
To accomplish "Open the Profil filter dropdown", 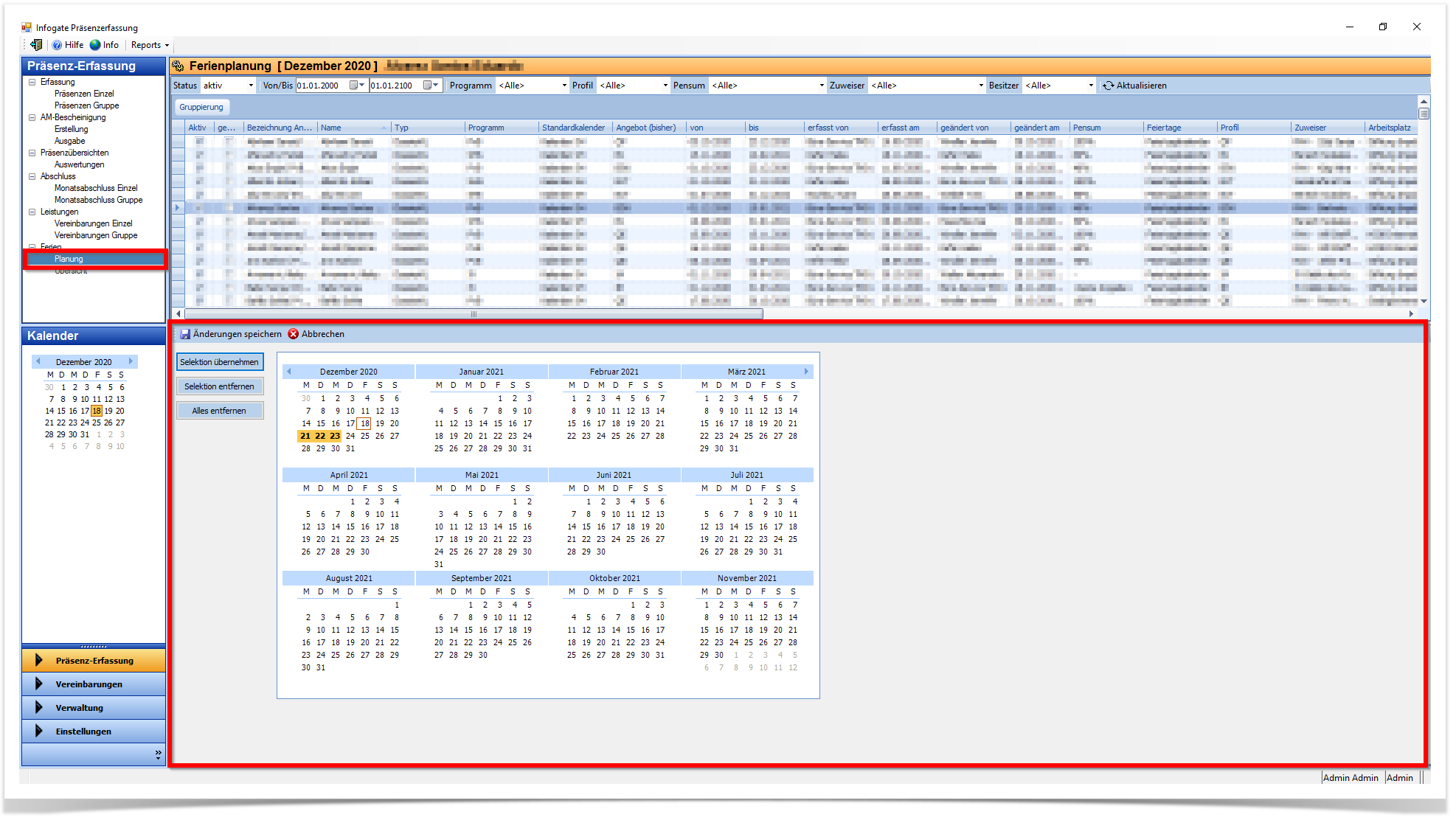I will tap(665, 86).
